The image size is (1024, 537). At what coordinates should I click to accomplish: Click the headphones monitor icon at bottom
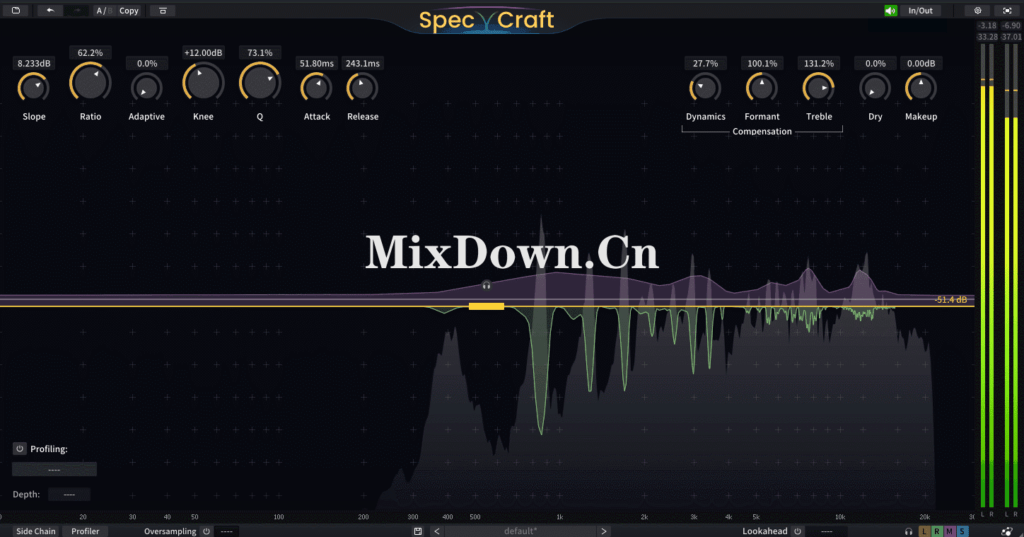tap(908, 532)
